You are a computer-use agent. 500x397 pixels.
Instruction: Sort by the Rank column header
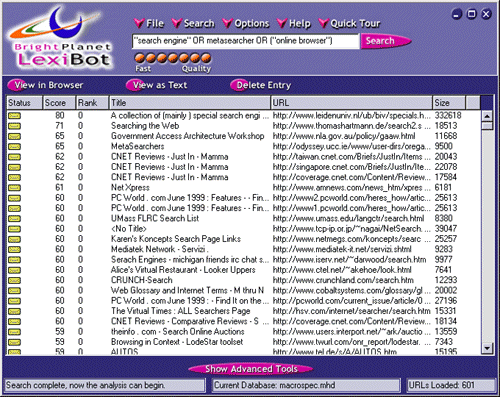click(92, 103)
